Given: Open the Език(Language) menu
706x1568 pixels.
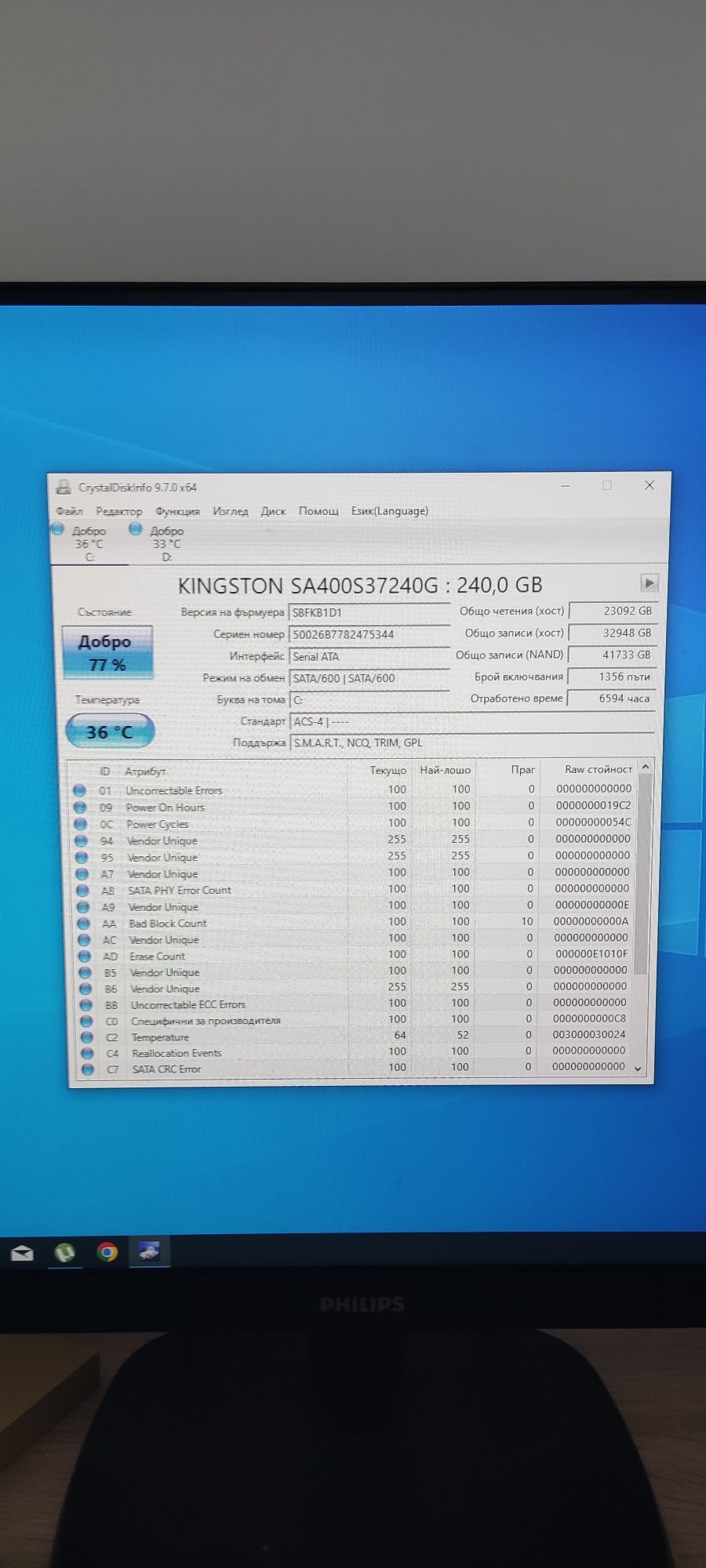Looking at the screenshot, I should point(390,511).
